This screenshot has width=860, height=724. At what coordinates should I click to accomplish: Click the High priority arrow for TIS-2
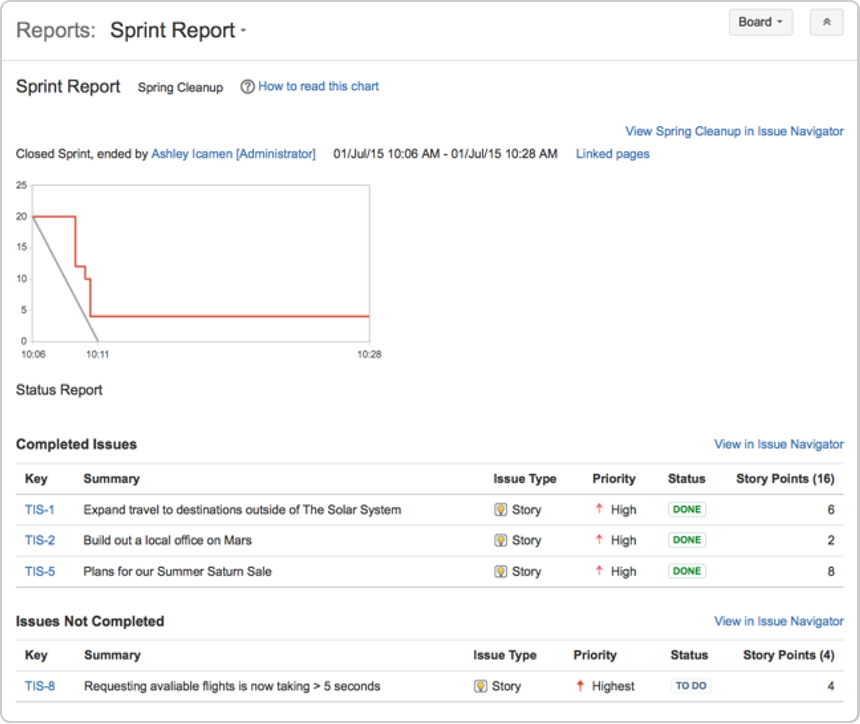pos(599,540)
